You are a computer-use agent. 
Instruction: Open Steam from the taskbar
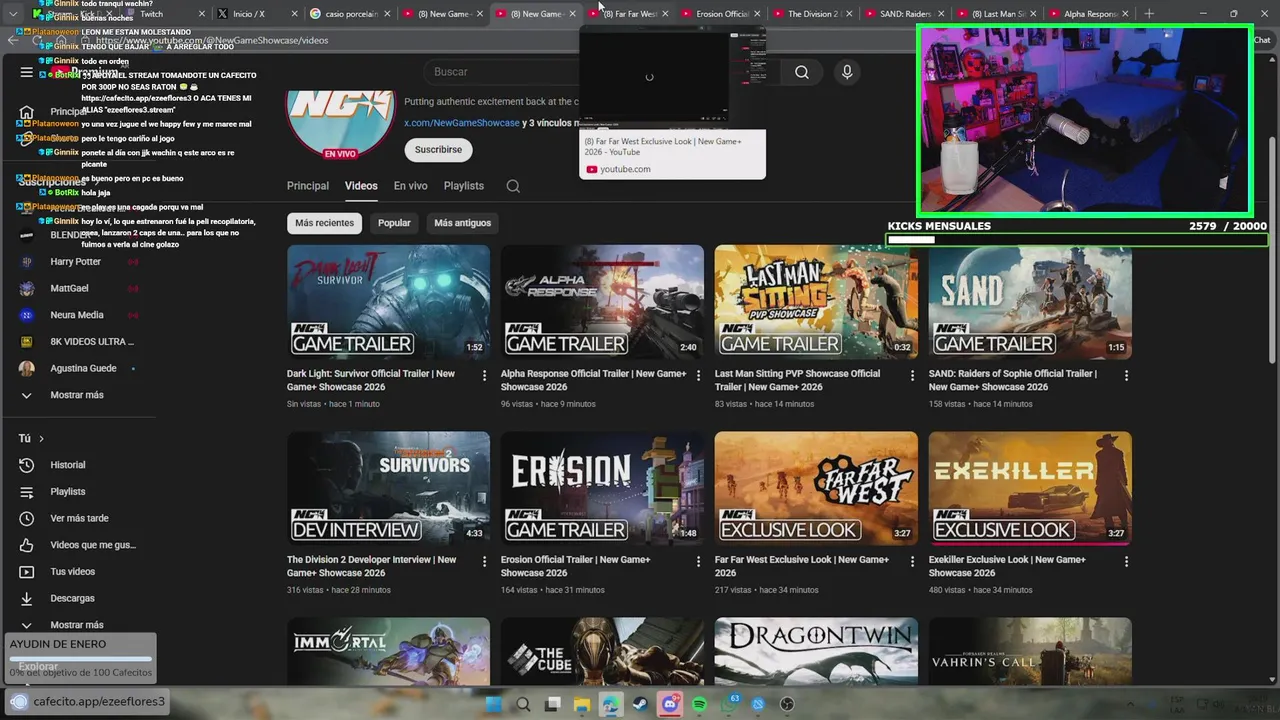[x=640, y=704]
